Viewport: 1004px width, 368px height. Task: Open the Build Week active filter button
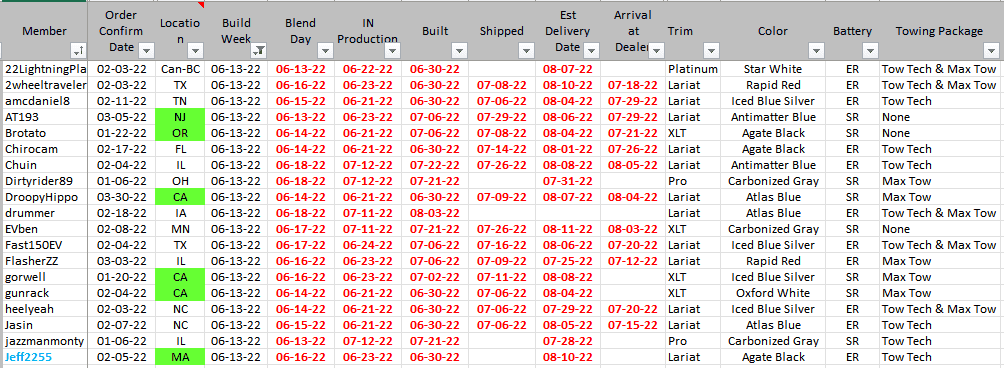pos(260,51)
